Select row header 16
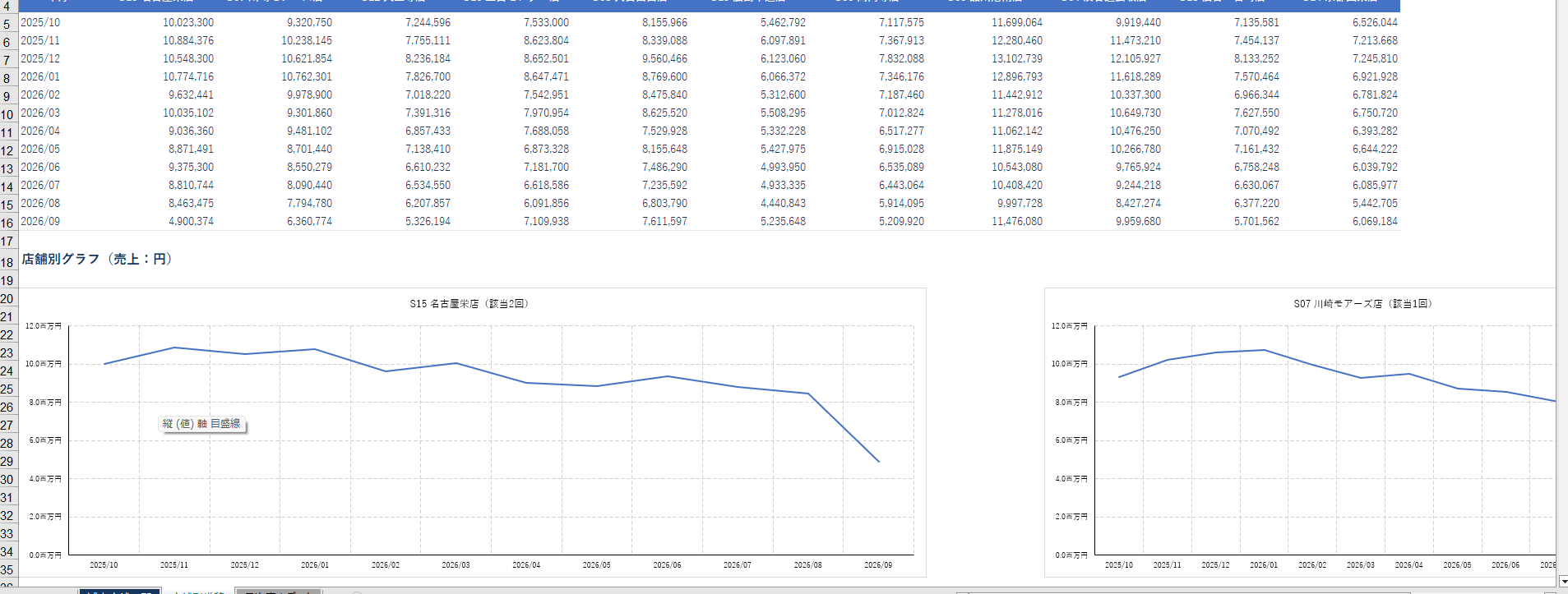The height and width of the screenshot is (594, 1568). pyautogui.click(x=7, y=223)
